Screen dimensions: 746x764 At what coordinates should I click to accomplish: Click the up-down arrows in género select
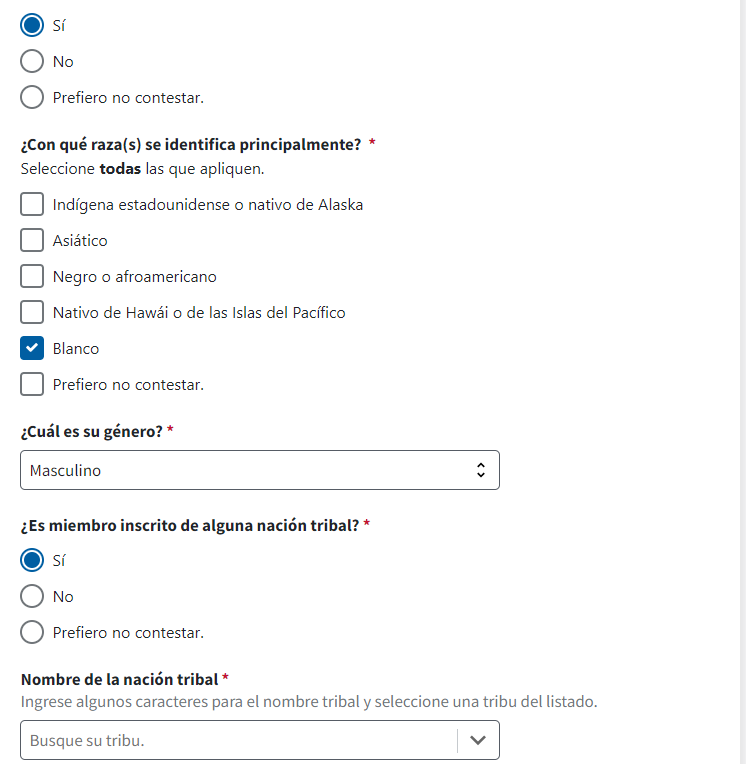pyautogui.click(x=481, y=470)
